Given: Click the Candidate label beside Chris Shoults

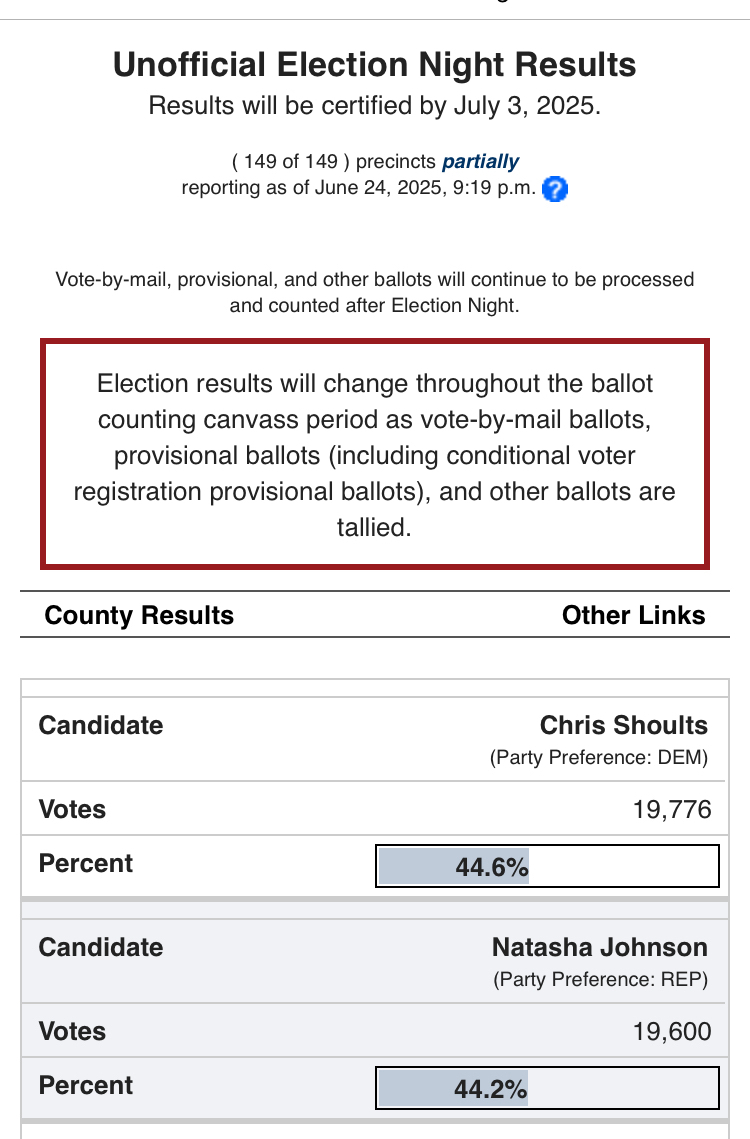Looking at the screenshot, I should 100,725.
